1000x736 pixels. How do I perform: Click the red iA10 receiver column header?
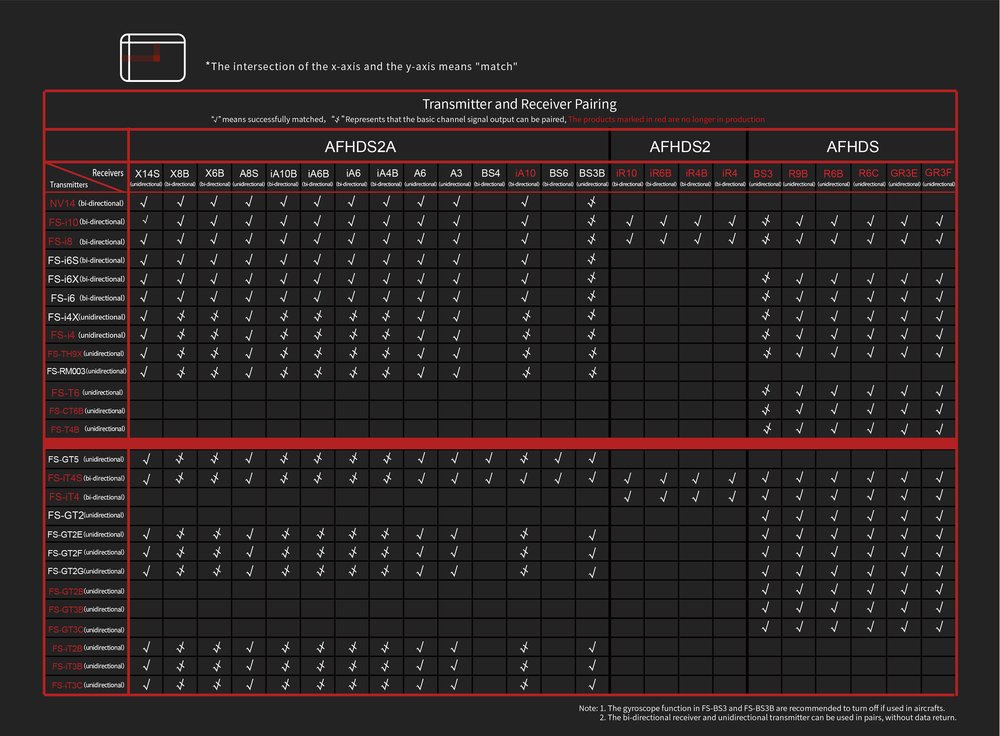tap(524, 177)
